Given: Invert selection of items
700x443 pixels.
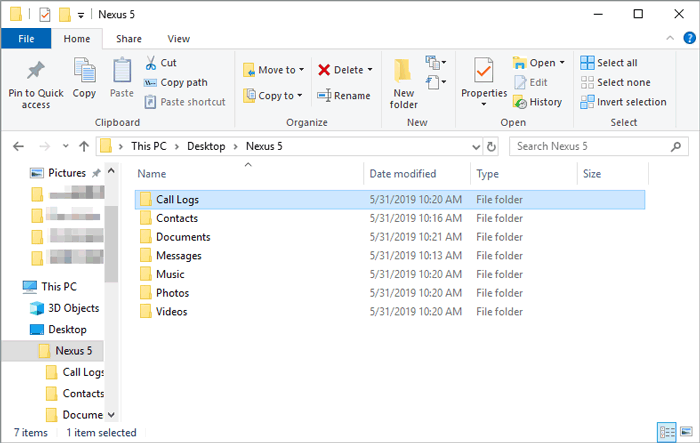Looking at the screenshot, I should (x=623, y=102).
